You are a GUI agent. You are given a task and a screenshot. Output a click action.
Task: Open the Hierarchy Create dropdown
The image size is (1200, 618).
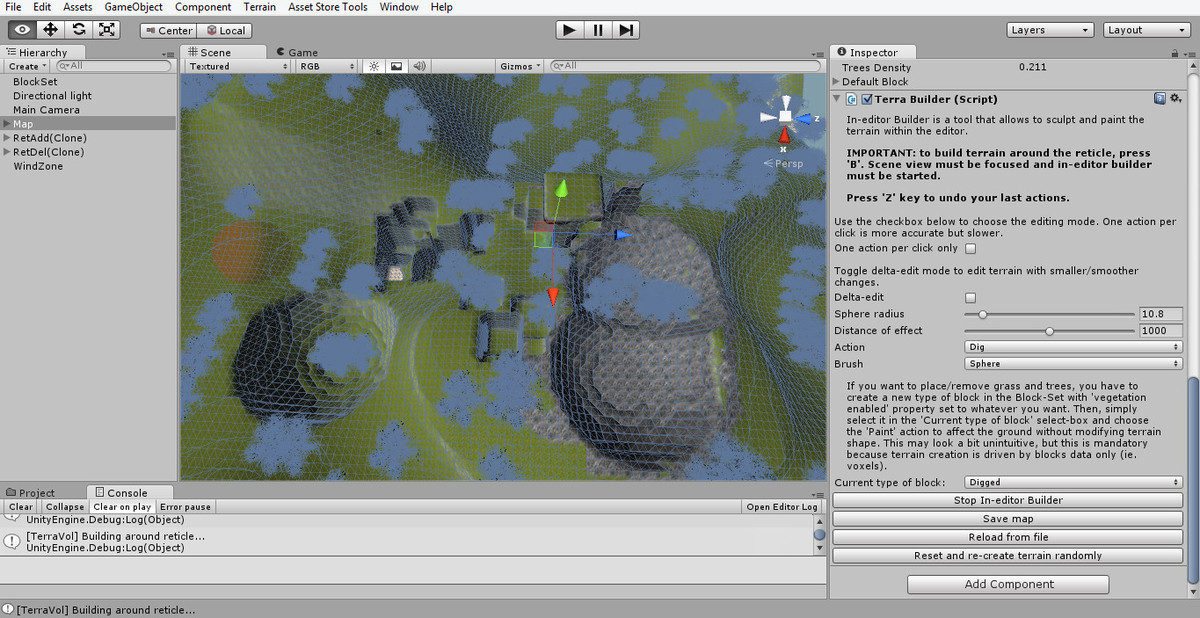[26, 66]
